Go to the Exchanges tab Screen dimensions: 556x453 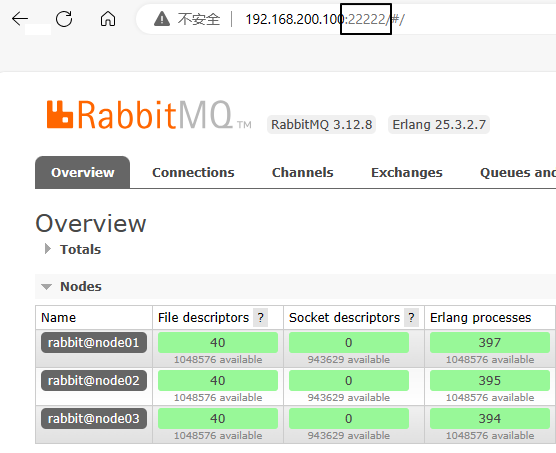click(x=407, y=173)
